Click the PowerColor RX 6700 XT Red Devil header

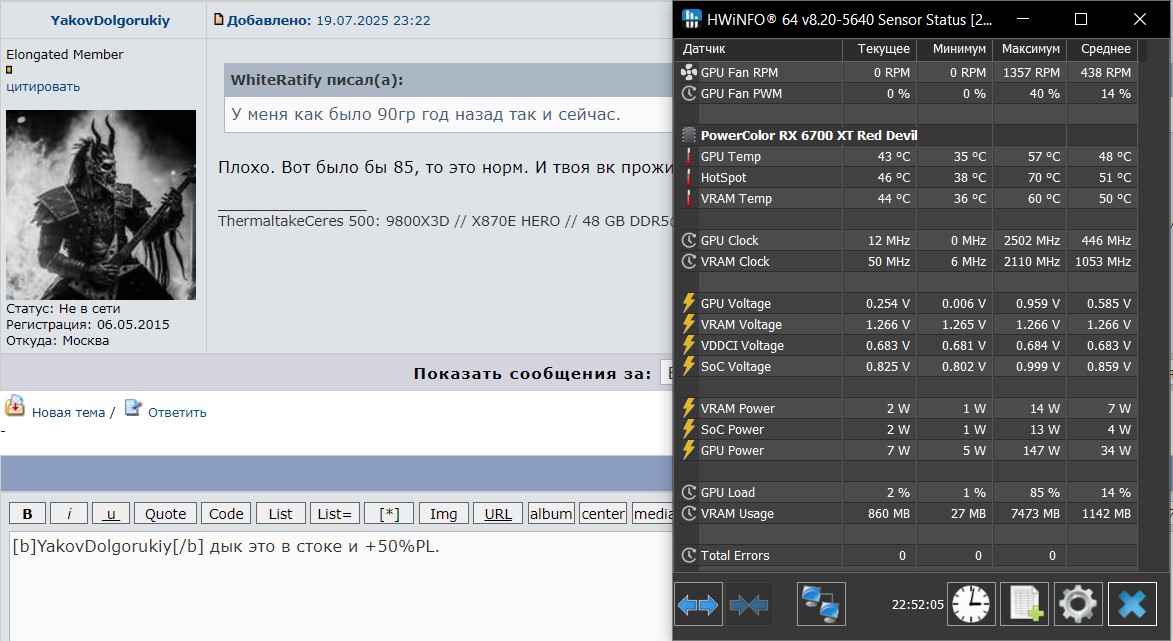click(x=809, y=135)
